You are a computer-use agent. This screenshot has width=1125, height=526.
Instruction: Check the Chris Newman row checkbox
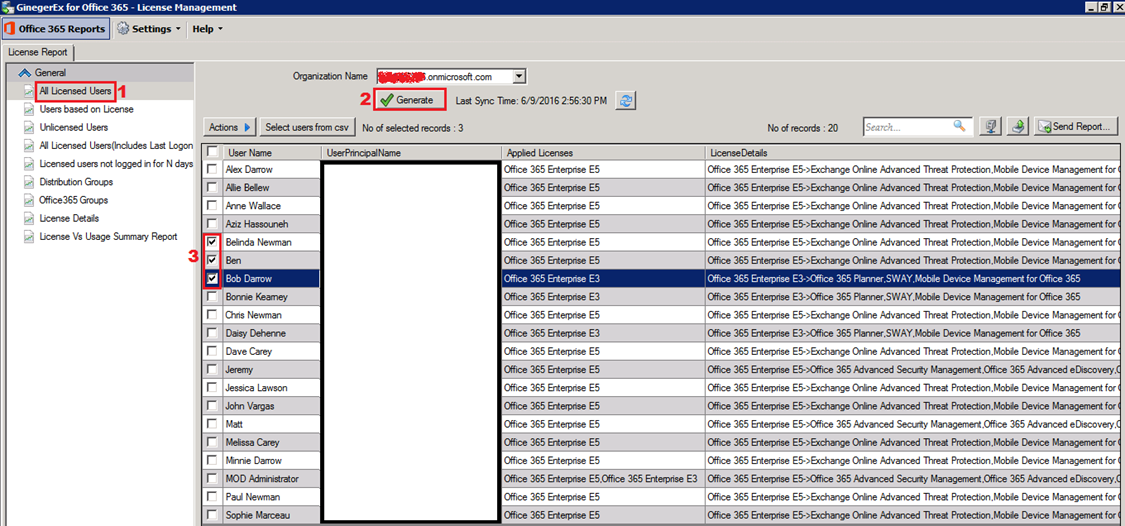(x=212, y=314)
